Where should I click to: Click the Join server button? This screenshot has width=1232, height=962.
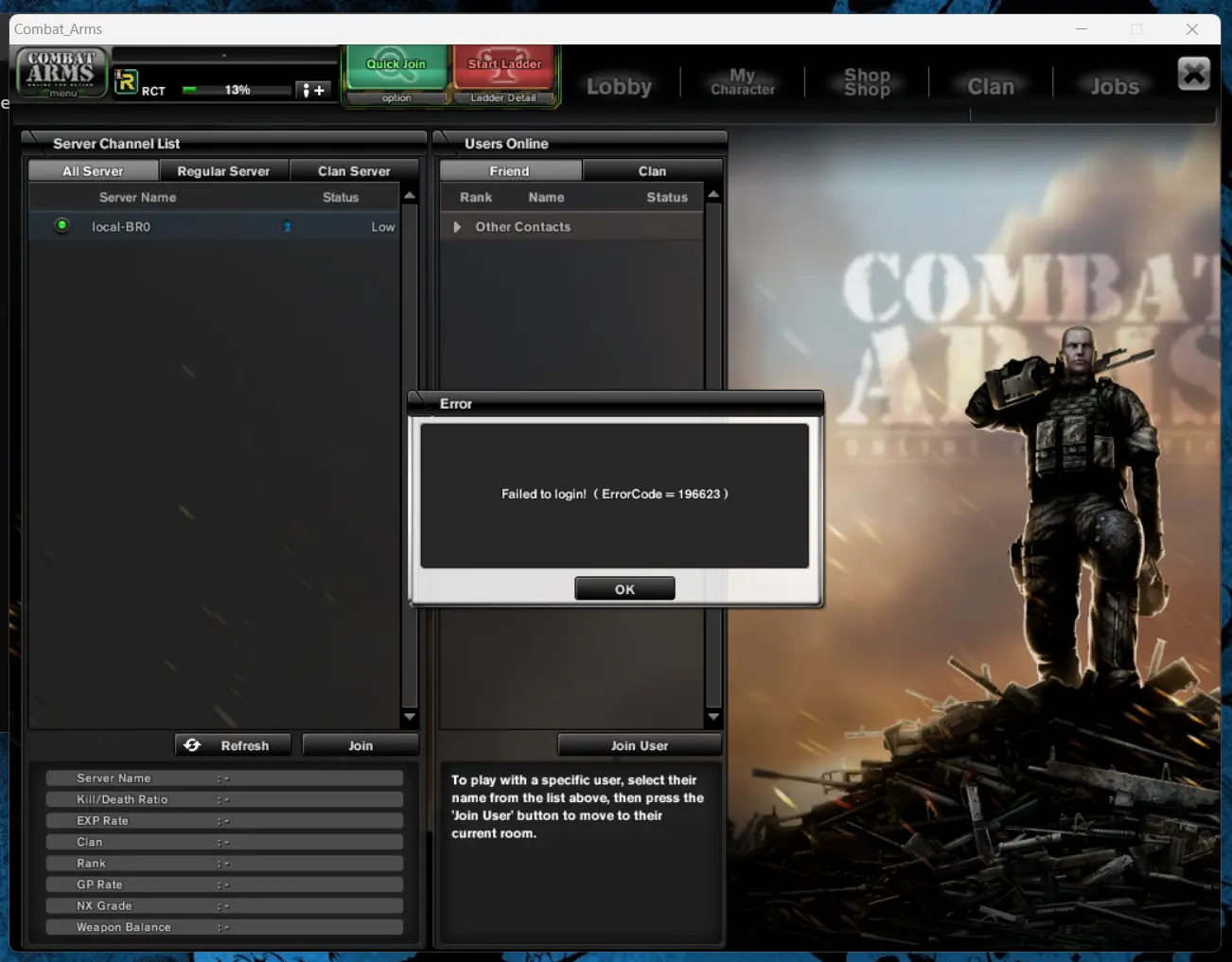(x=361, y=745)
